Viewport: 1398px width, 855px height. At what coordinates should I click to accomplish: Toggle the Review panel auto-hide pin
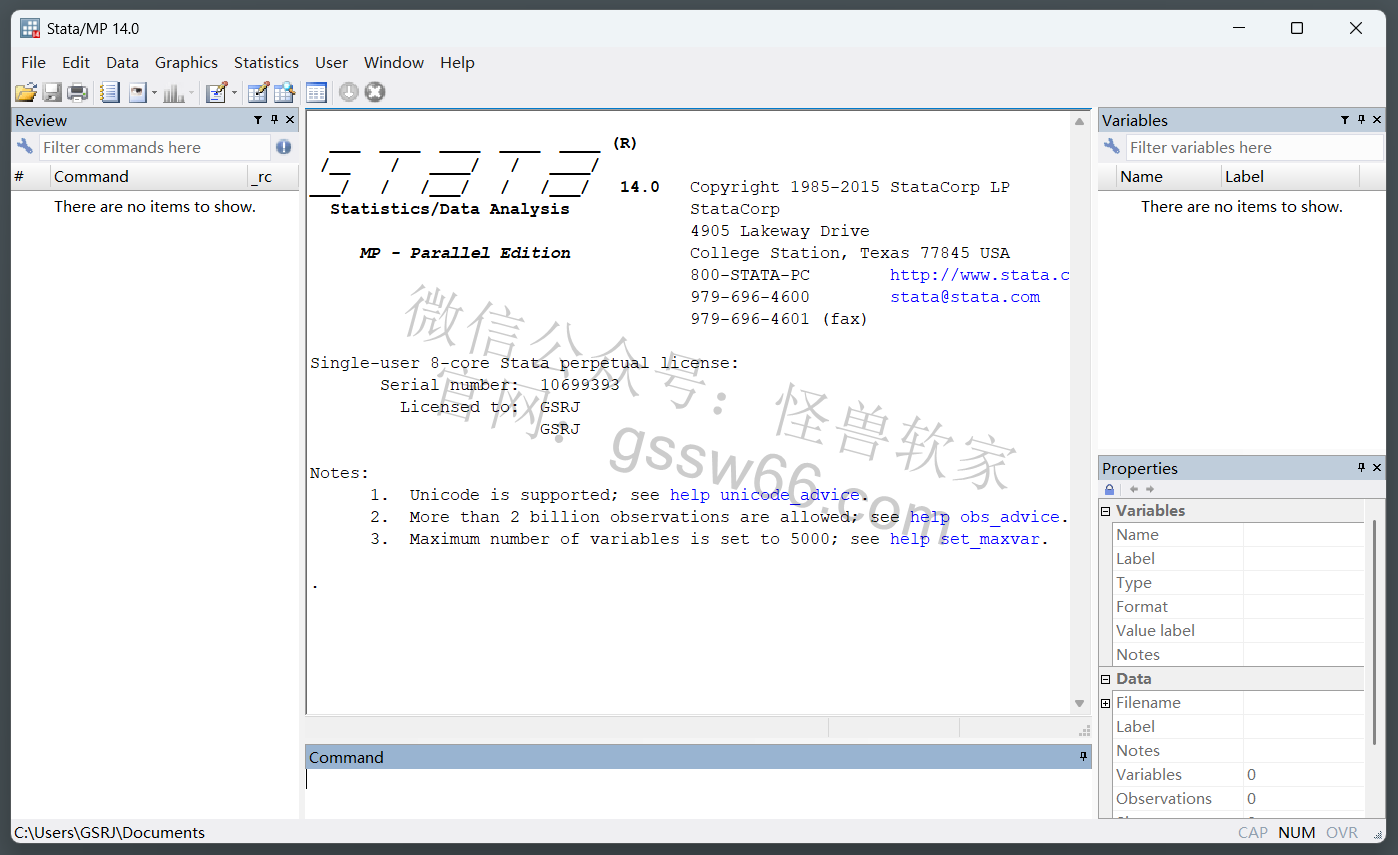pos(274,120)
